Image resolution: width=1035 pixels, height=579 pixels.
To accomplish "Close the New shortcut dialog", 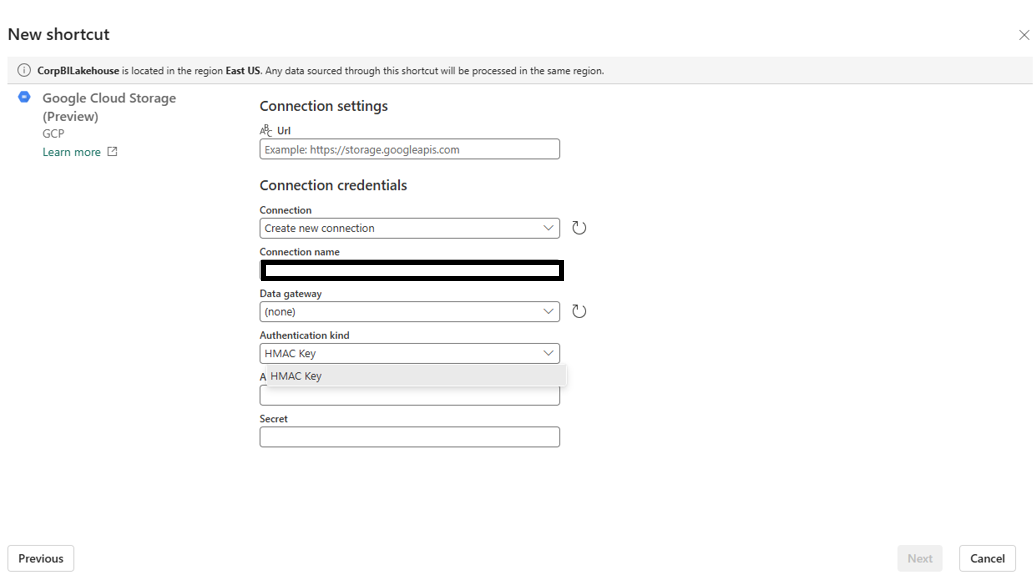I will pos(1023,35).
